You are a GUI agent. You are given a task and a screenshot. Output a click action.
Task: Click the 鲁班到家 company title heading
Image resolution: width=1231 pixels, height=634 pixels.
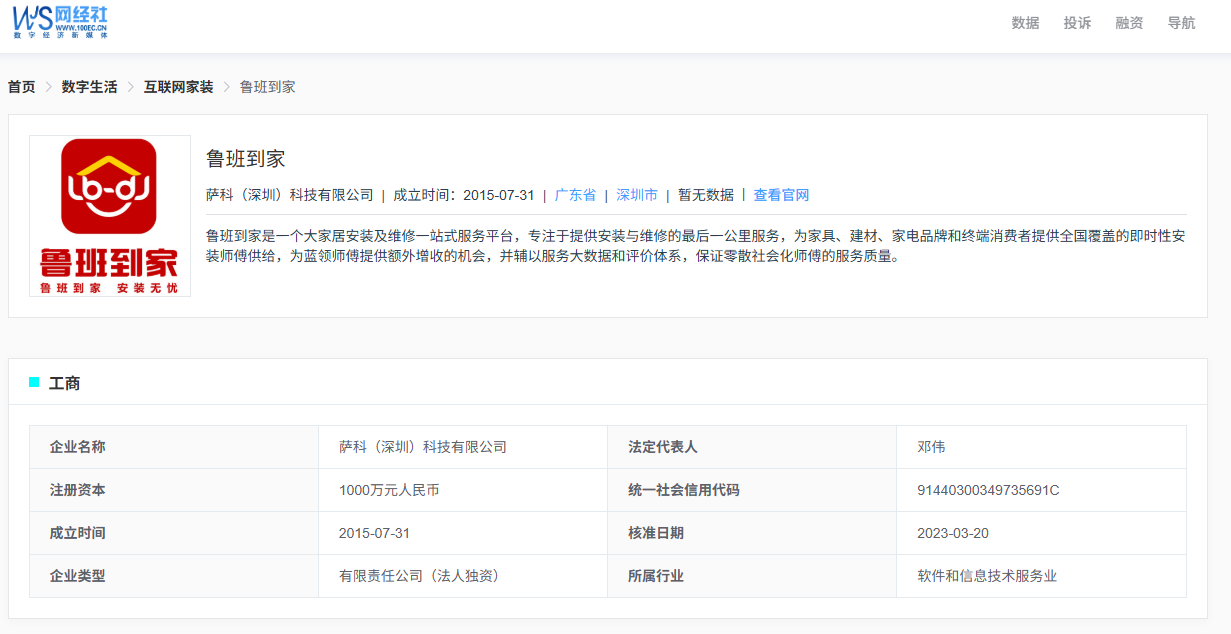[246, 159]
